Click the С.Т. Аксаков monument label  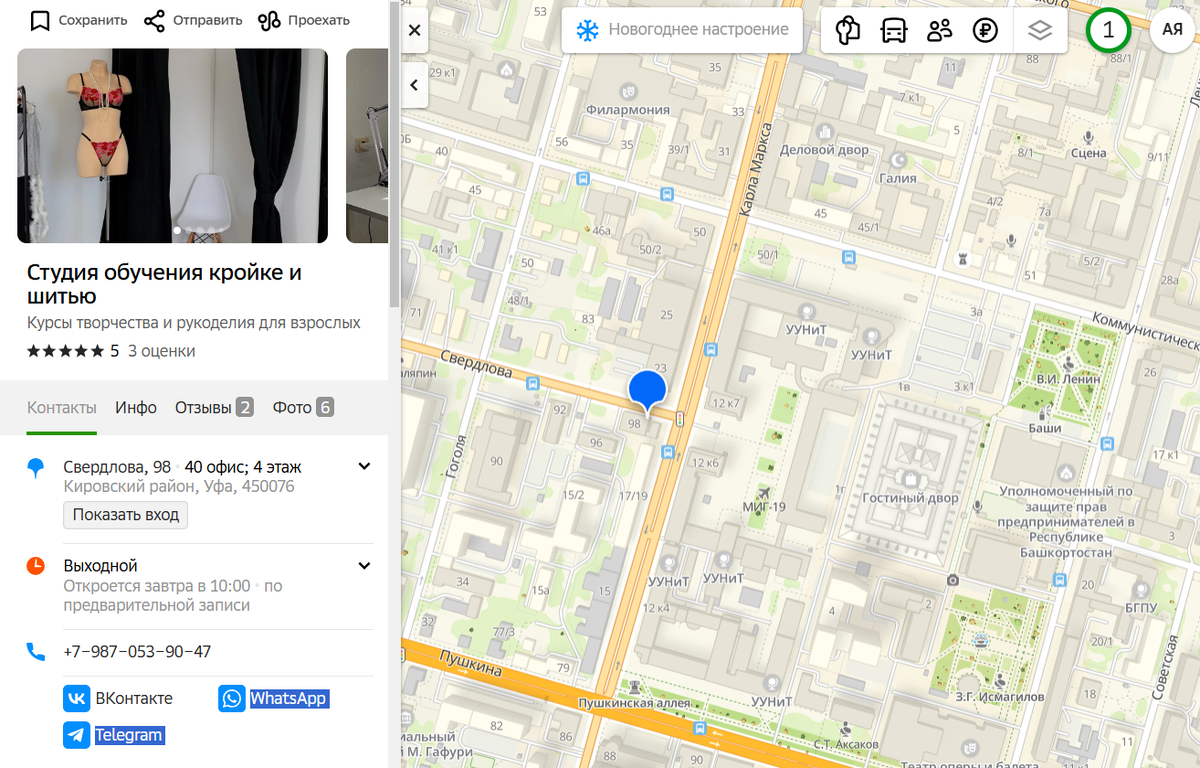pos(846,744)
